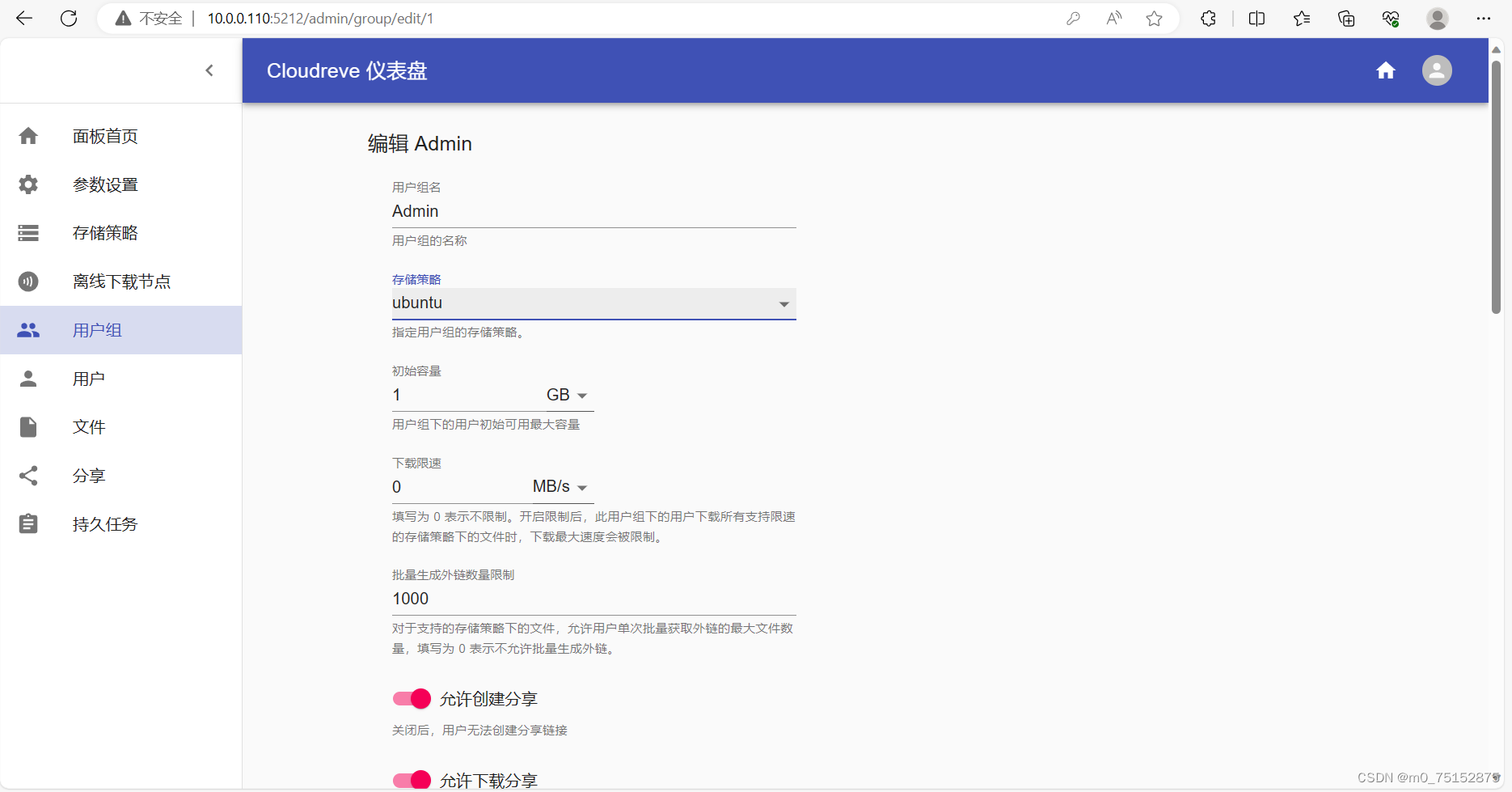Click the 批量生成外链数量限制 field with 1000
The image size is (1512, 792).
593,599
